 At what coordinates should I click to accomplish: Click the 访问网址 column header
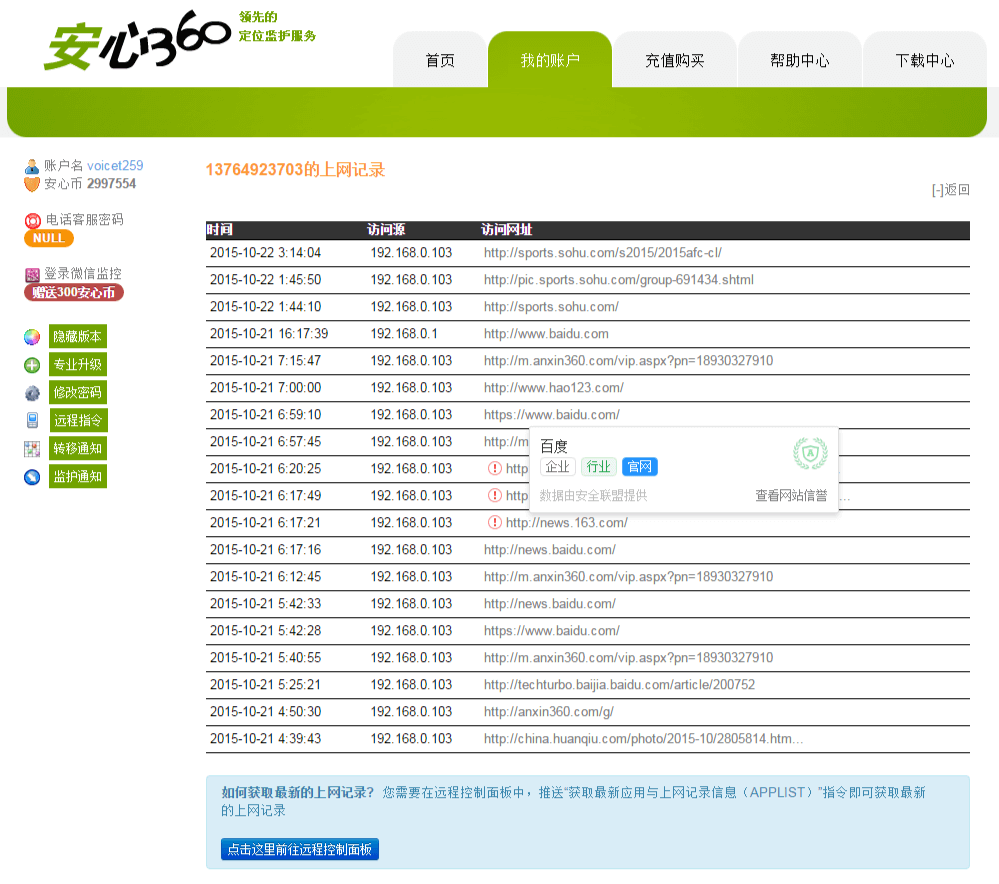(x=507, y=229)
